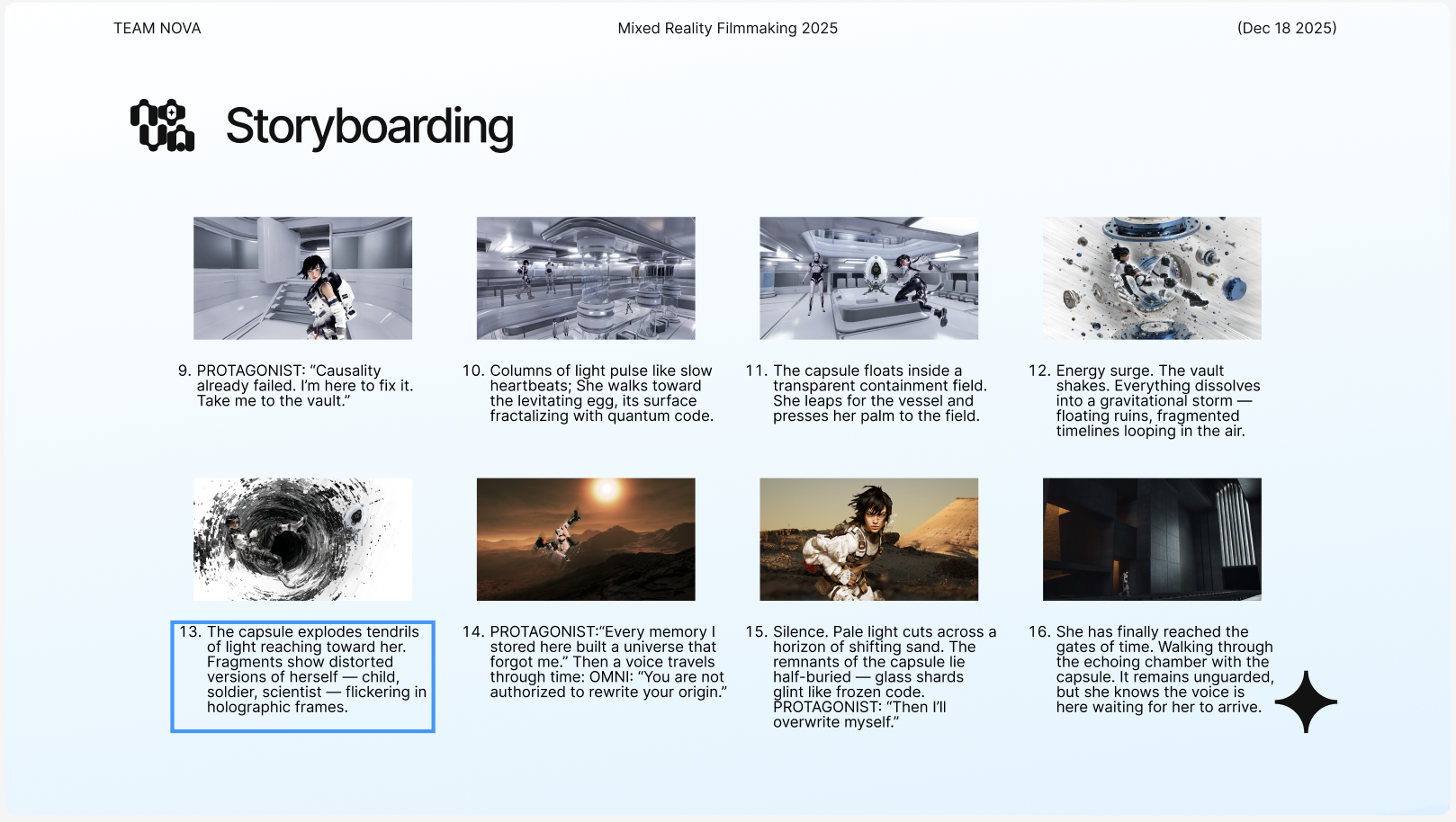Screen dimensions: 1456x822
Task: Select frame 13 thumbnail of black vortex
Action: click(302, 539)
